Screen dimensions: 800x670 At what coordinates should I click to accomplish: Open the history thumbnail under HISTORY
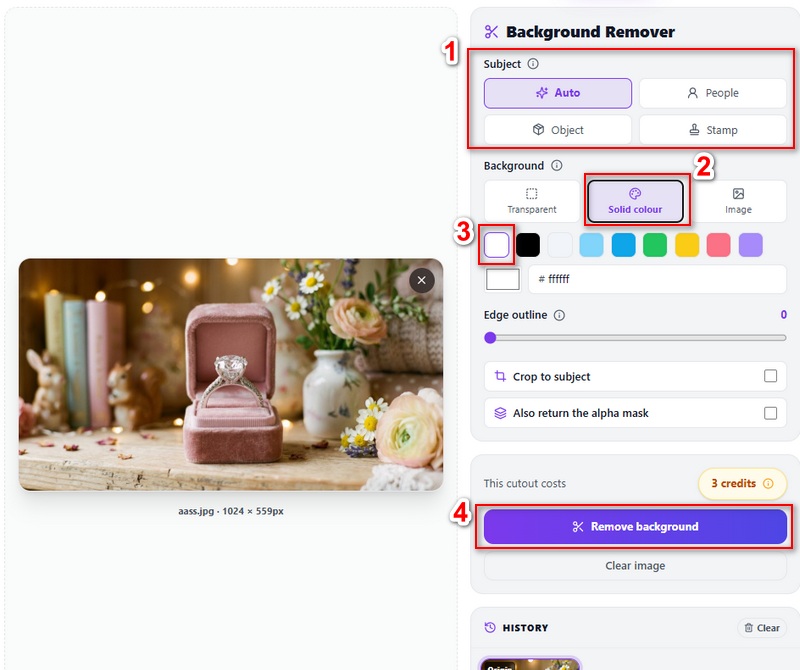tap(531, 663)
